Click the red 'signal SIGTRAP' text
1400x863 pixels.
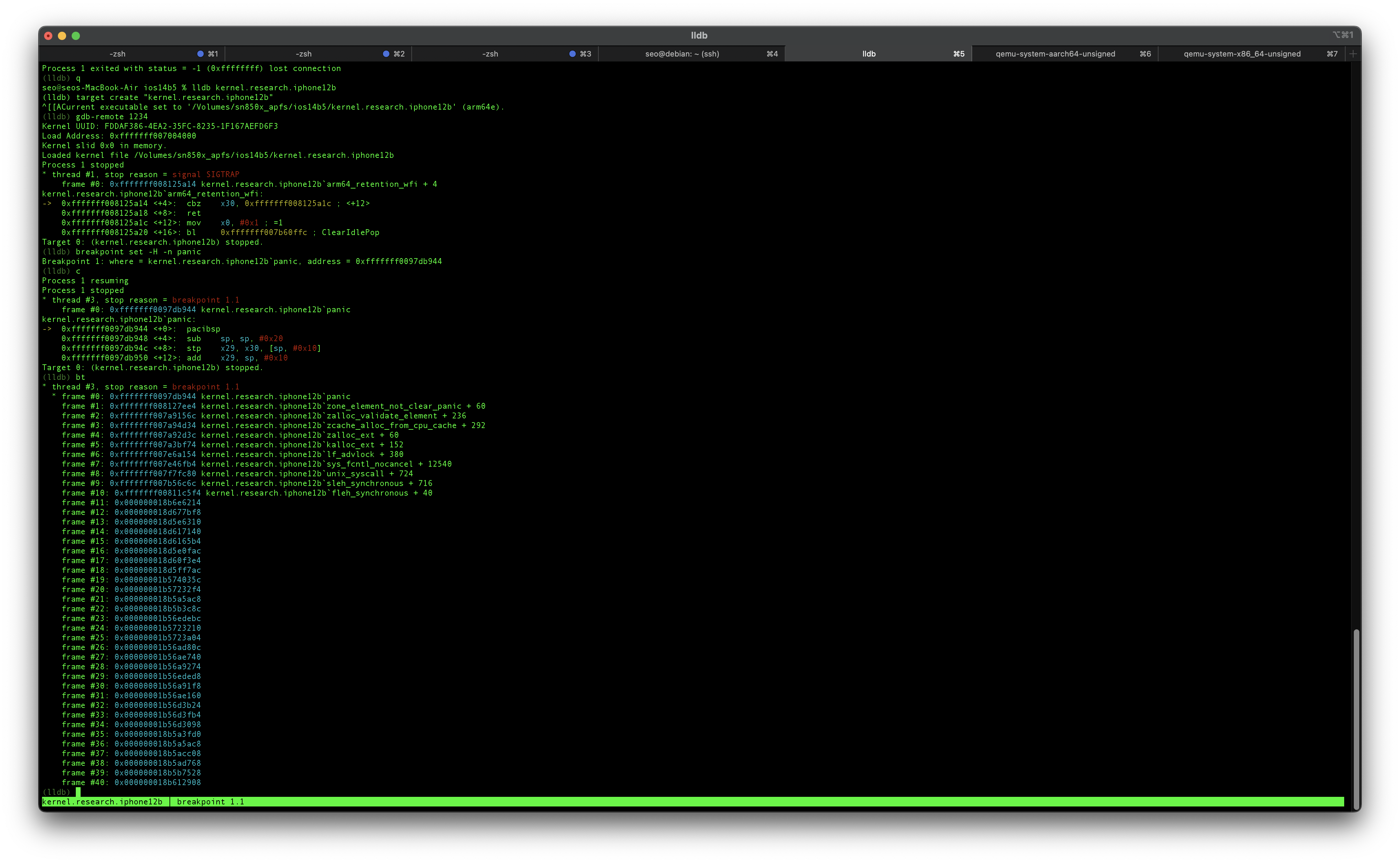click(205, 175)
